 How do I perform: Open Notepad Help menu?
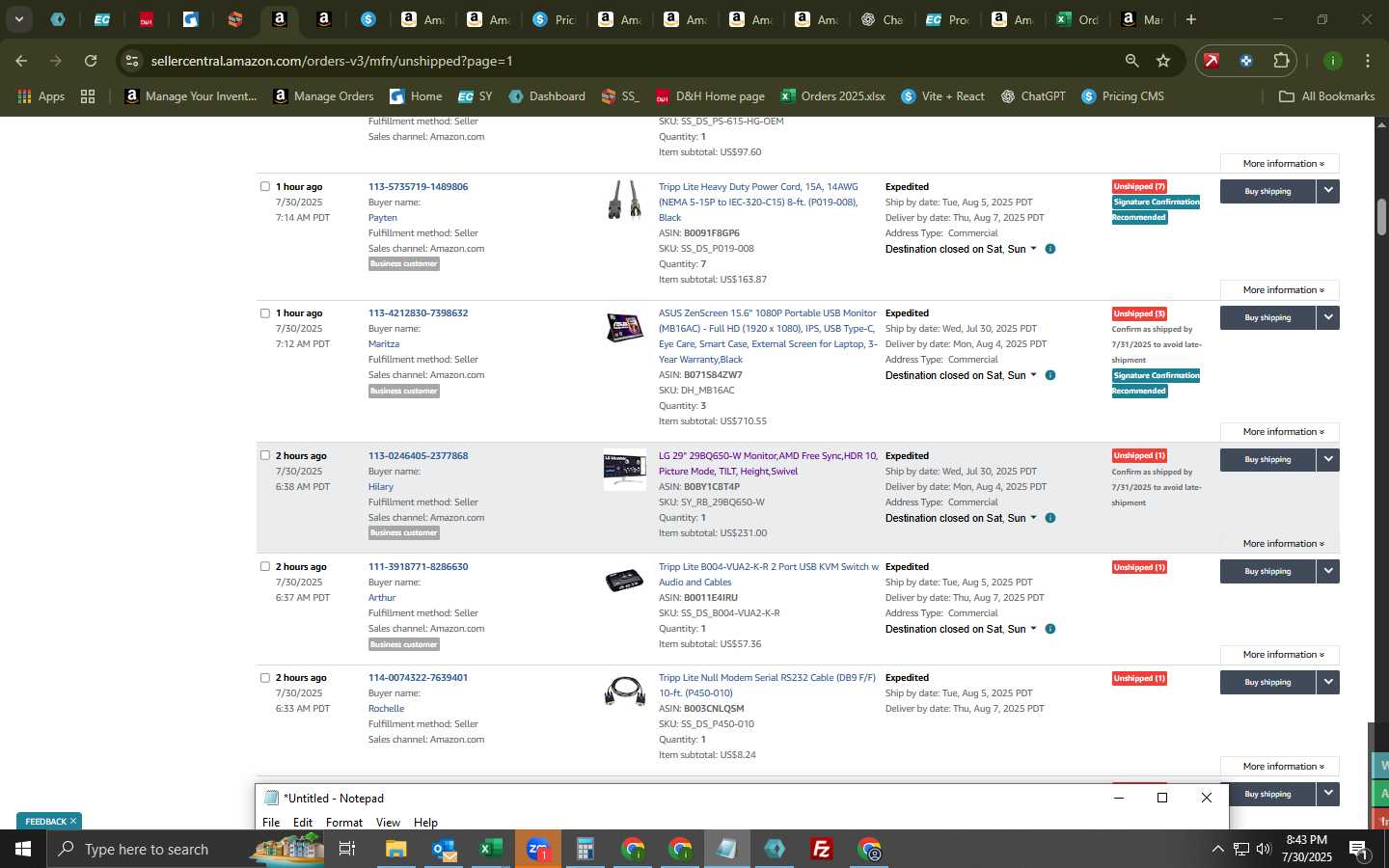coord(425,823)
